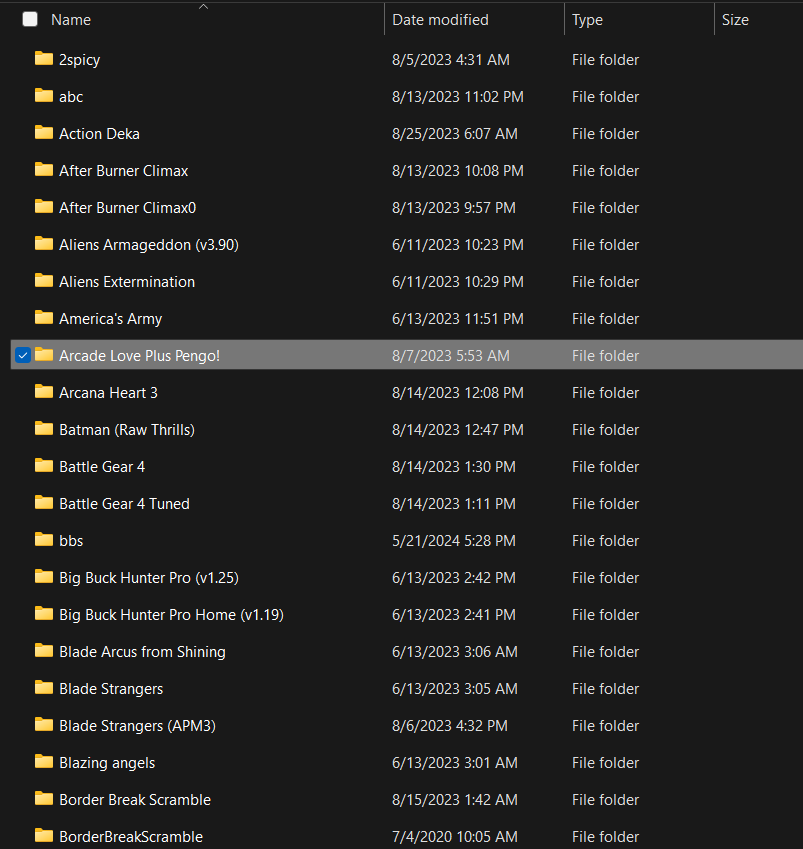The image size is (803, 849).
Task: Click the Action Deka folder icon
Action: click(44, 133)
